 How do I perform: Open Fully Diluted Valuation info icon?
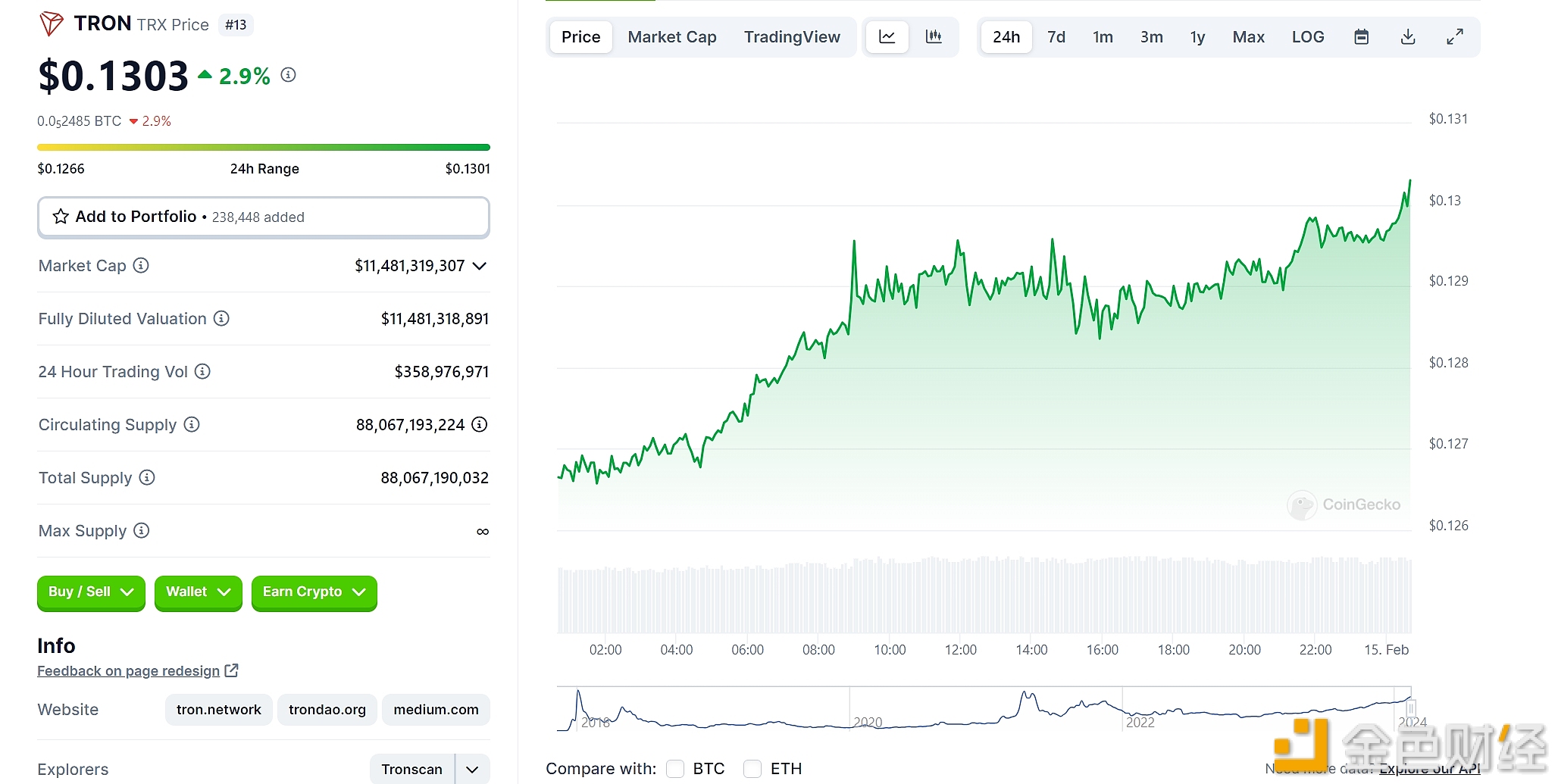(221, 318)
